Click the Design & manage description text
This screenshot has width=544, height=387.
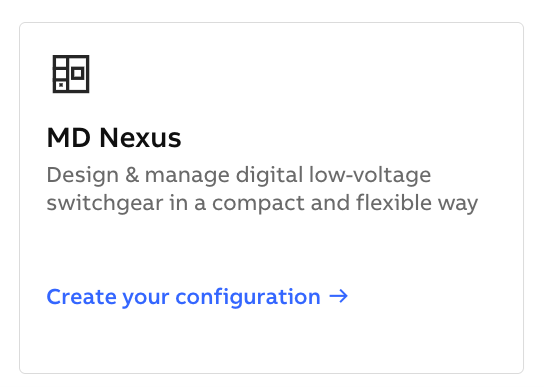[262, 188]
